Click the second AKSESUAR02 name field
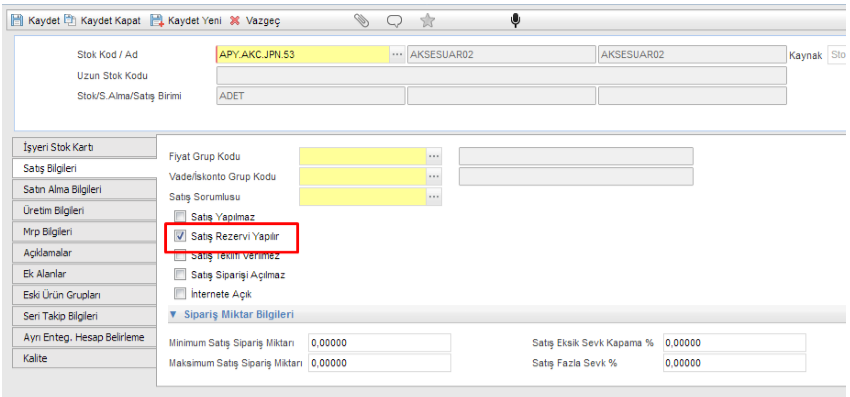 click(692, 54)
